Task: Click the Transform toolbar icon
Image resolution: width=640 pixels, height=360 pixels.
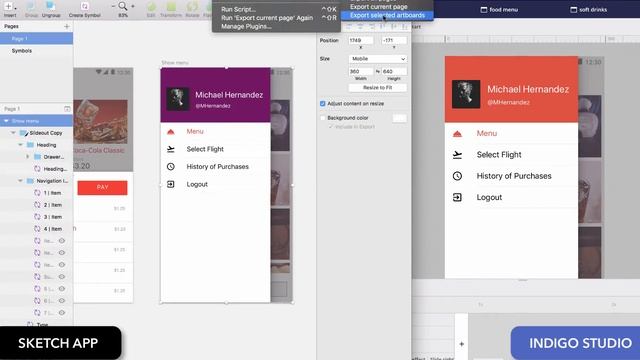Action: coord(171,7)
